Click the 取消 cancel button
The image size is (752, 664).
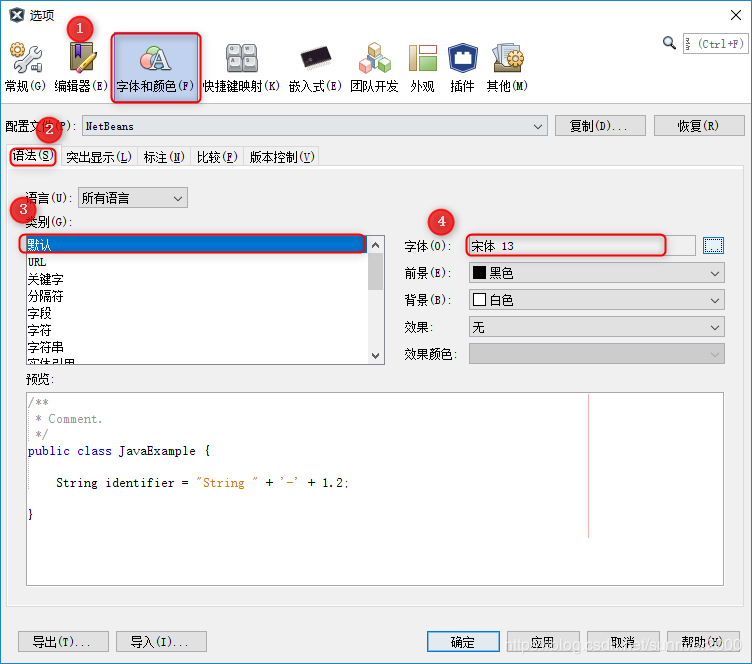(x=623, y=641)
